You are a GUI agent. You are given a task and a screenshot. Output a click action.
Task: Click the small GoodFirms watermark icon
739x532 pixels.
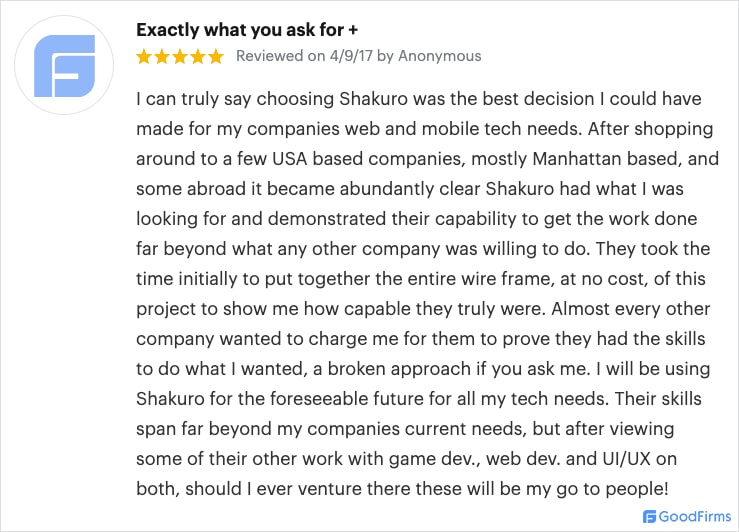[x=649, y=516]
